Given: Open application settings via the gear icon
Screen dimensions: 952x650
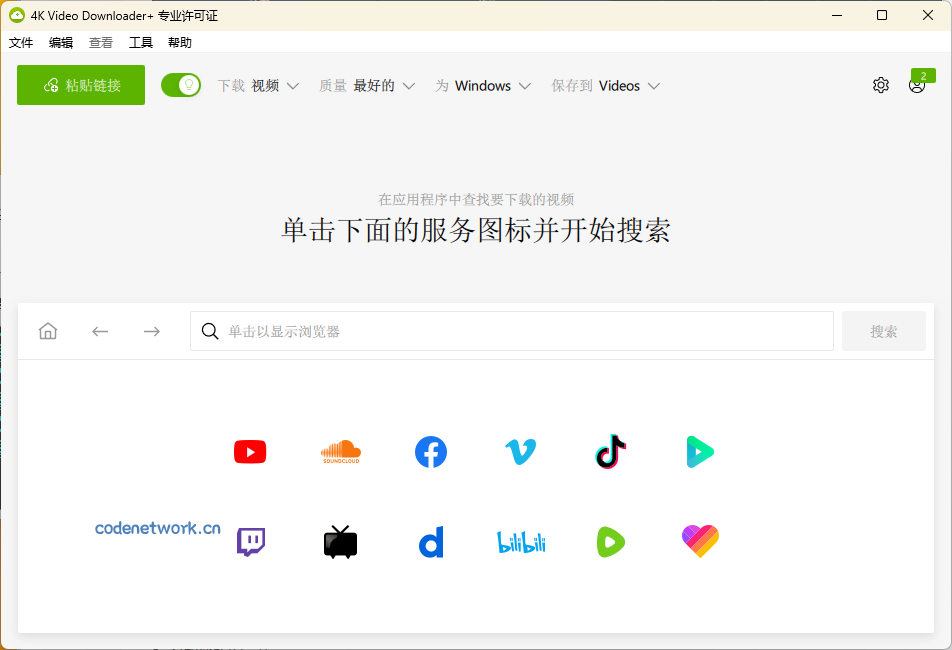Looking at the screenshot, I should point(881,85).
